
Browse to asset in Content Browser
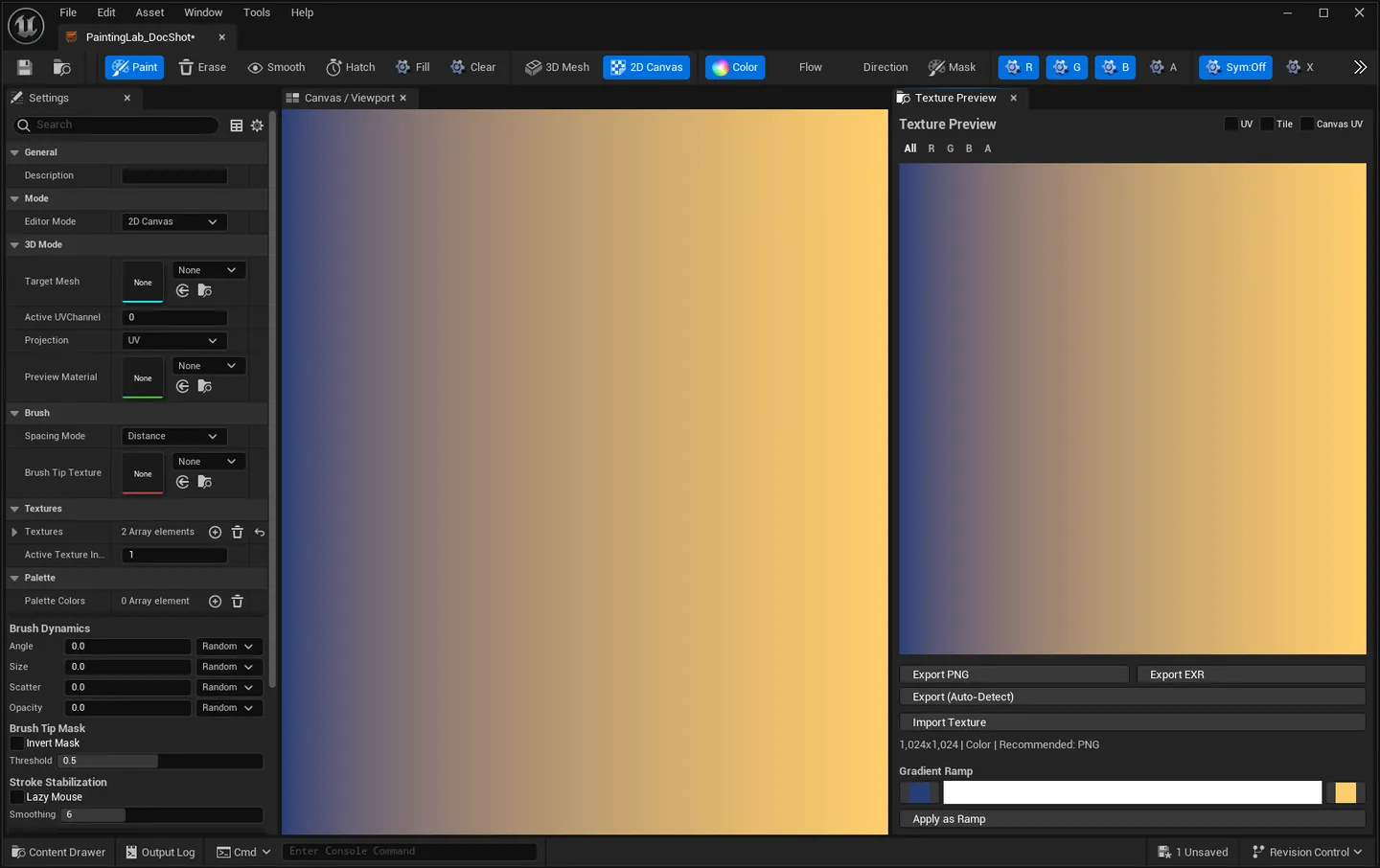pyautogui.click(x=62, y=67)
